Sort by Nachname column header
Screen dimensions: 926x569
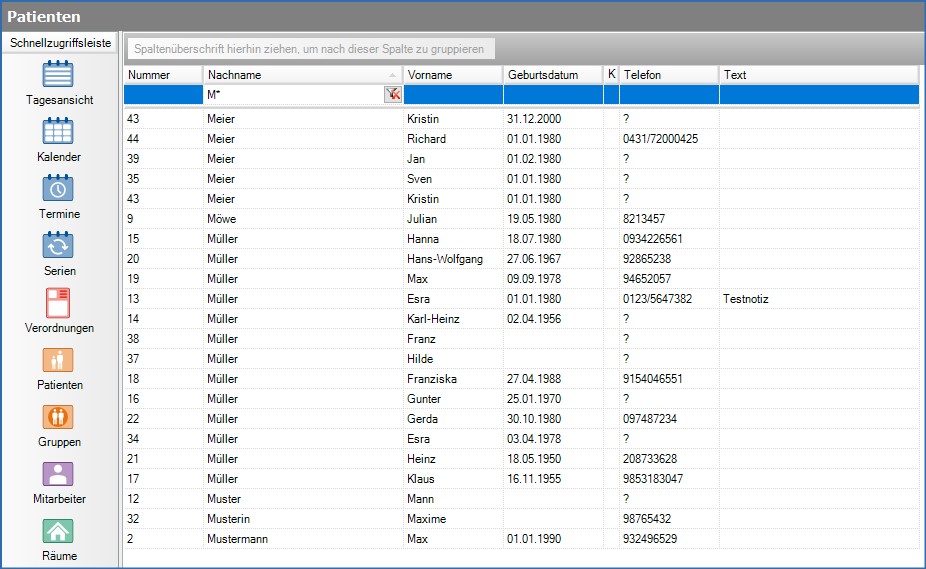tap(300, 75)
